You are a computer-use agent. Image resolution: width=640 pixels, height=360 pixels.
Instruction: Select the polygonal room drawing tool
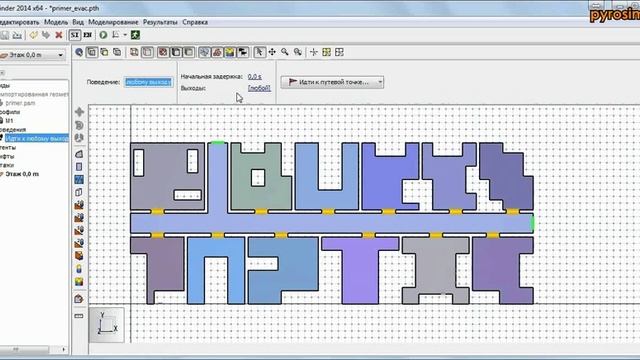[79, 154]
